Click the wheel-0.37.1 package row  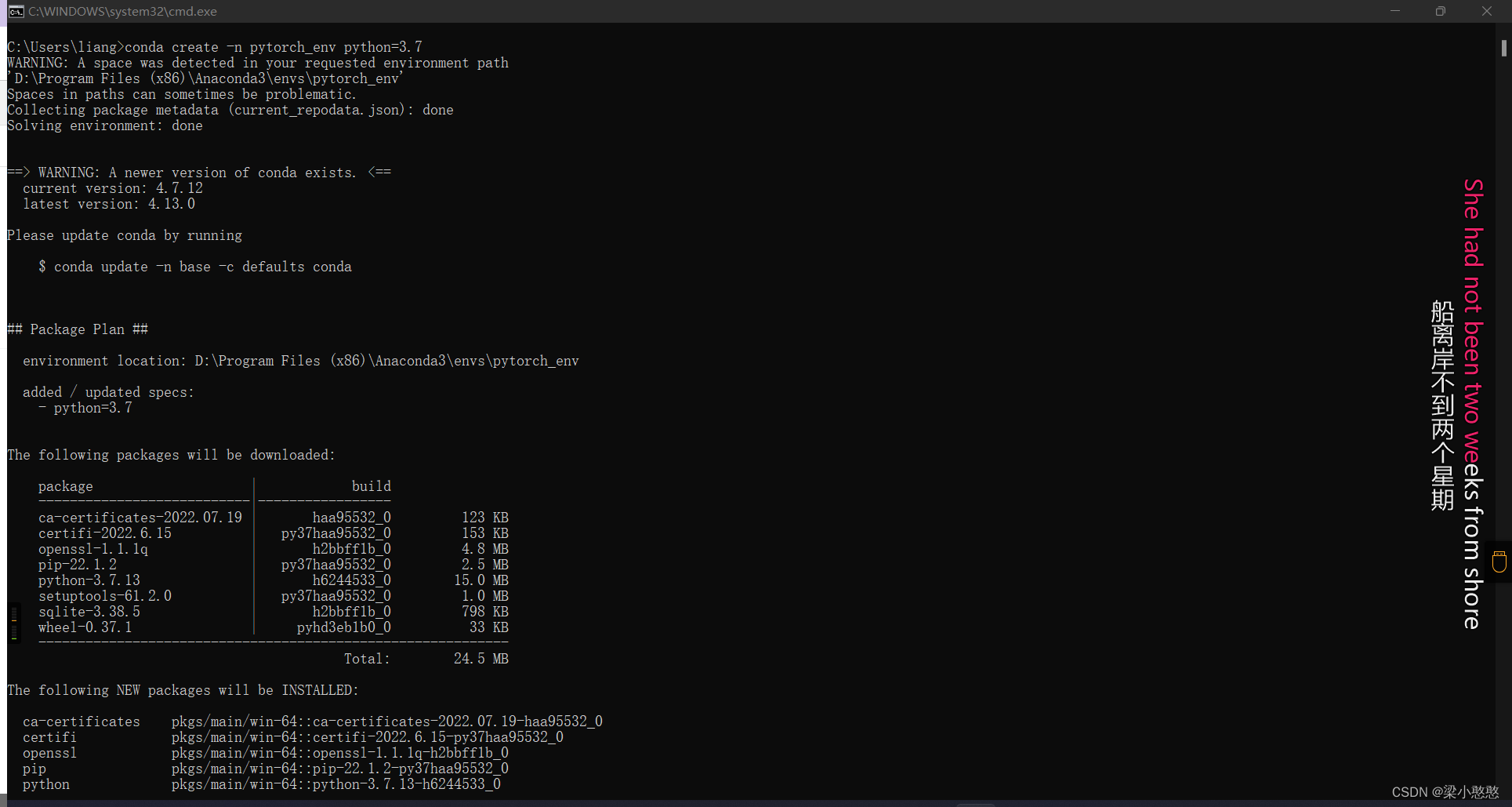pyautogui.click(x=85, y=627)
